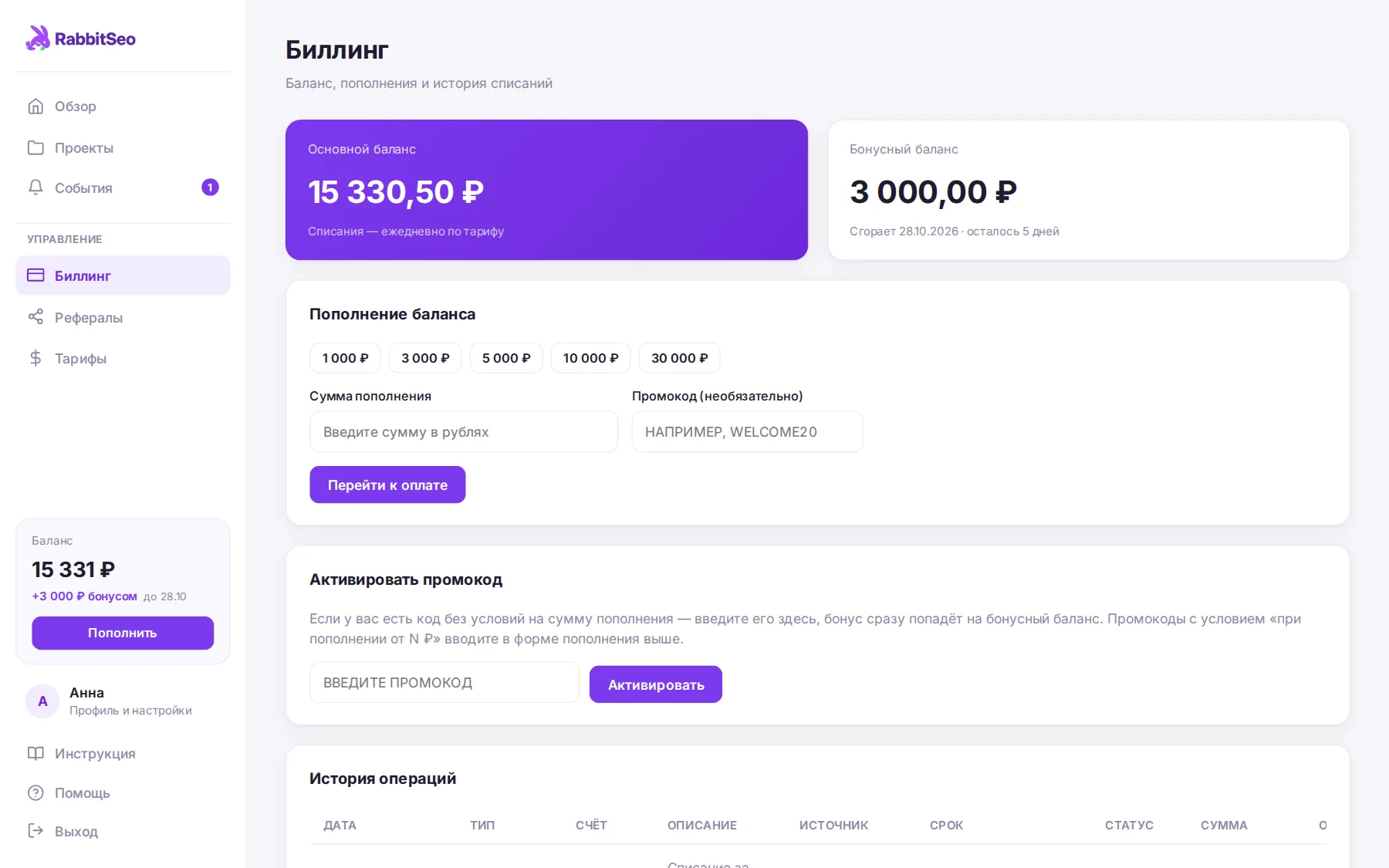Click the dollar icon for Тарифы
Viewport: 1389px width, 868px height.
point(35,358)
